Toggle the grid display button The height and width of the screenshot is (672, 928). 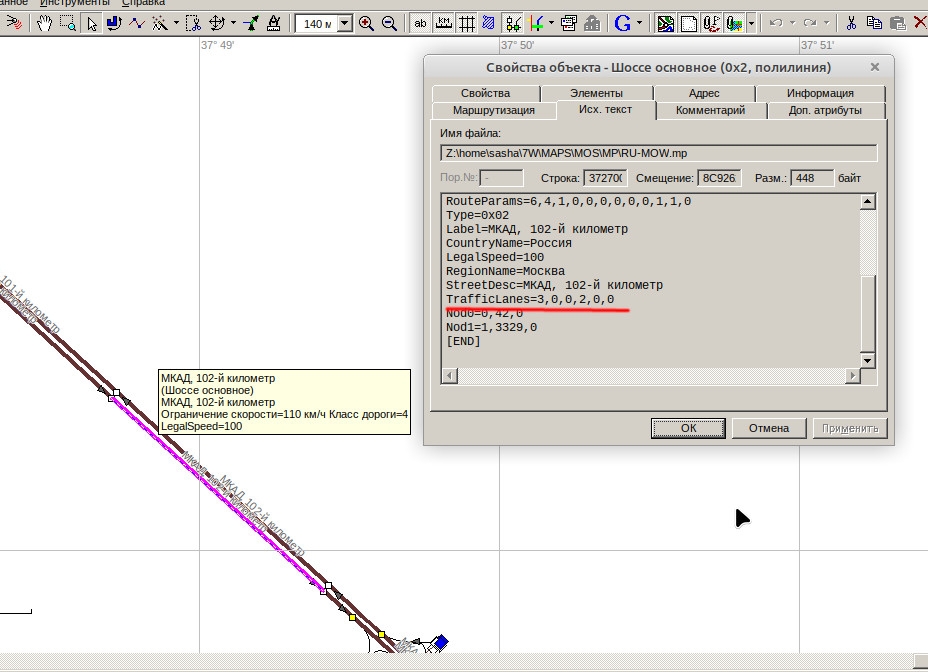click(x=466, y=23)
